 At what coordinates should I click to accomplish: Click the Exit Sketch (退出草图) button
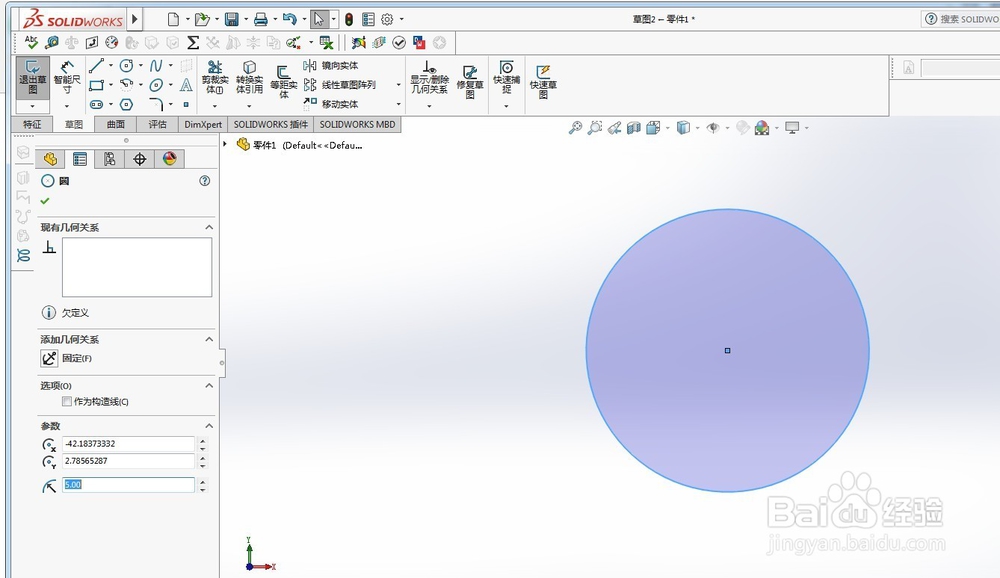pyautogui.click(x=33, y=78)
